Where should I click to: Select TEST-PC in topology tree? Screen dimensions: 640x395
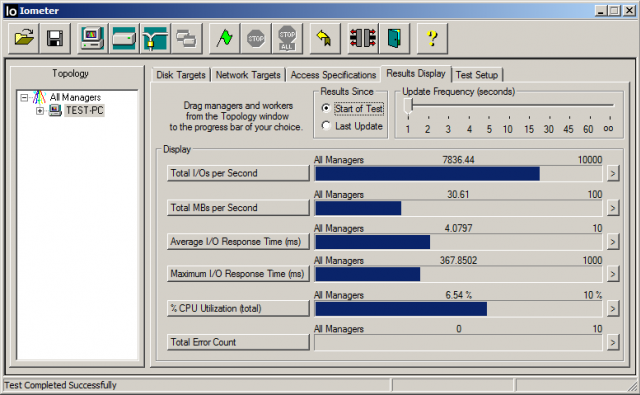[84, 111]
